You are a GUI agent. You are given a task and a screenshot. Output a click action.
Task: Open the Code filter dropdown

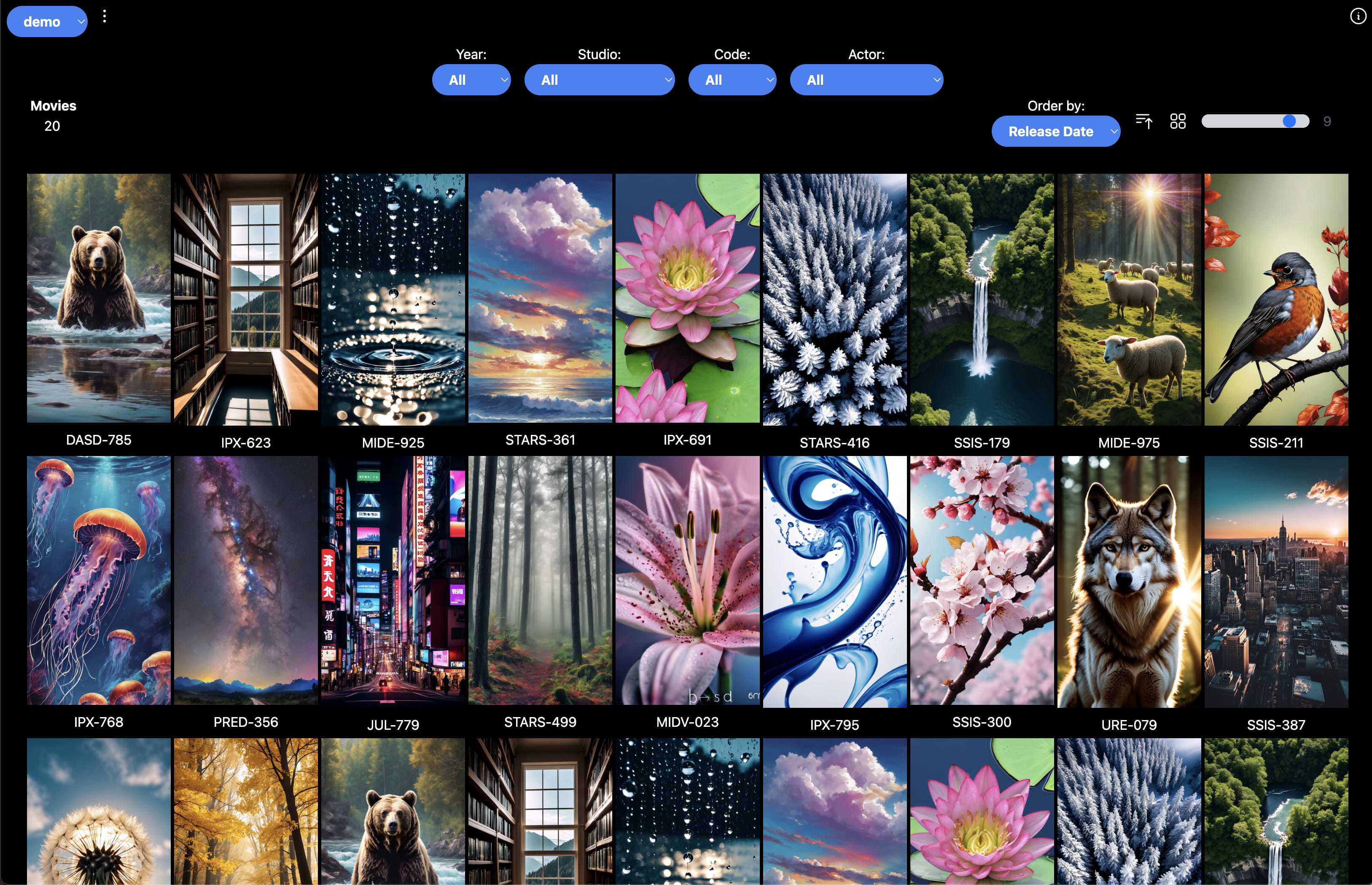732,80
